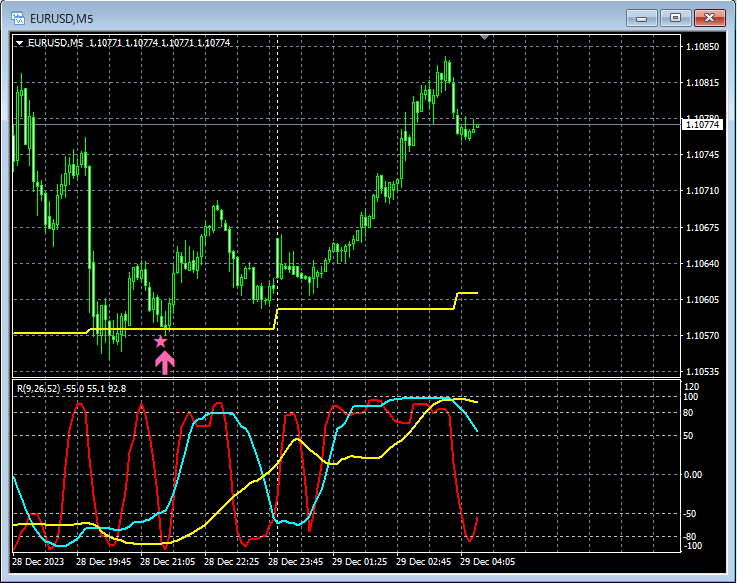Click time axis label 28 Dec 19:45
Viewport: 738px width, 583px height.
(104, 562)
